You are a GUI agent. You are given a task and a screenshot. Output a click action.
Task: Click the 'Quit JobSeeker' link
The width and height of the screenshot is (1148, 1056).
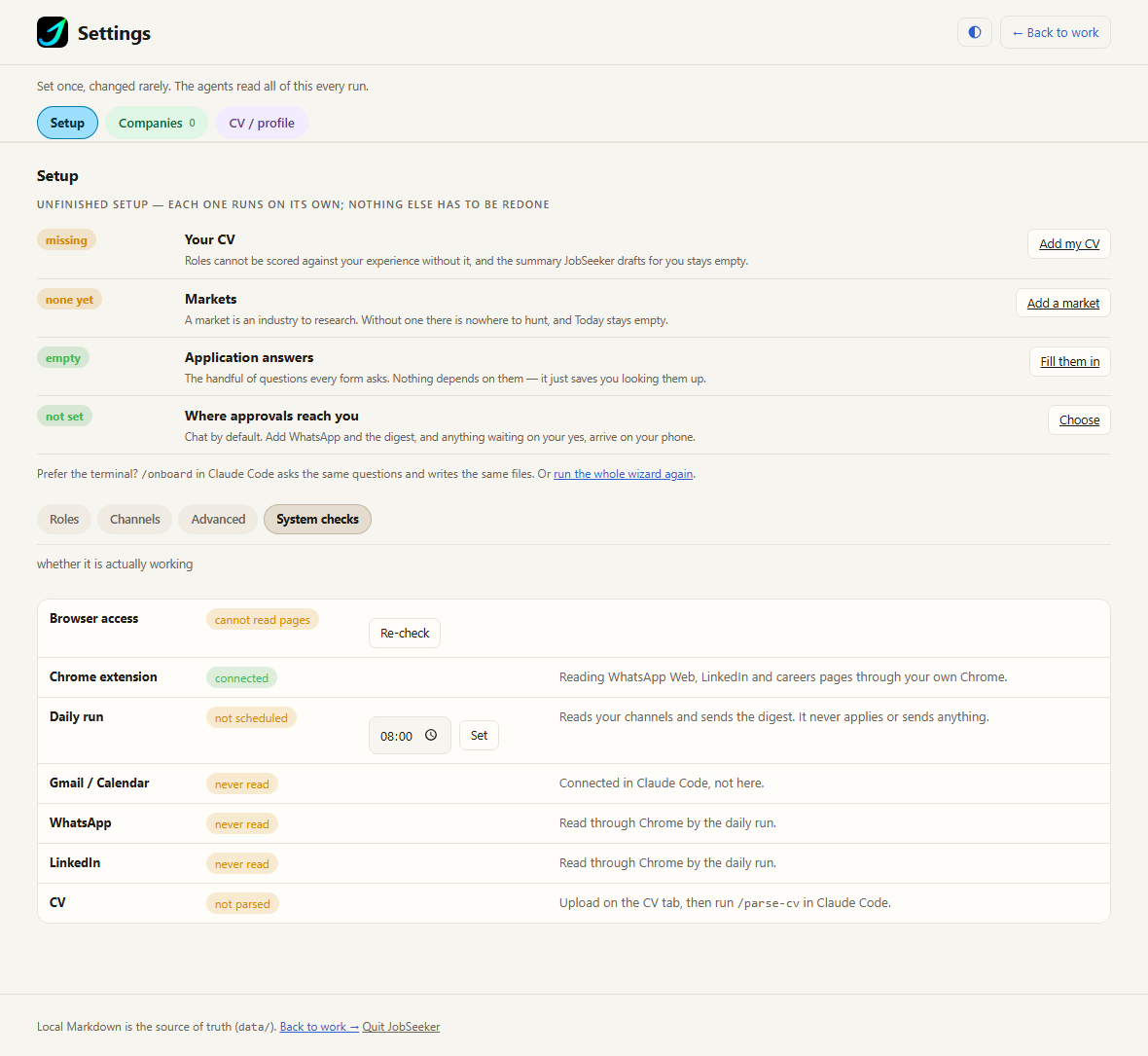click(x=401, y=1027)
